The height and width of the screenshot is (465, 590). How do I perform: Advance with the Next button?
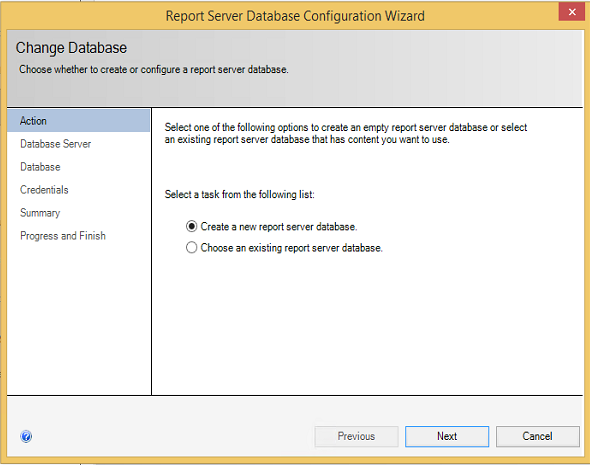[447, 436]
